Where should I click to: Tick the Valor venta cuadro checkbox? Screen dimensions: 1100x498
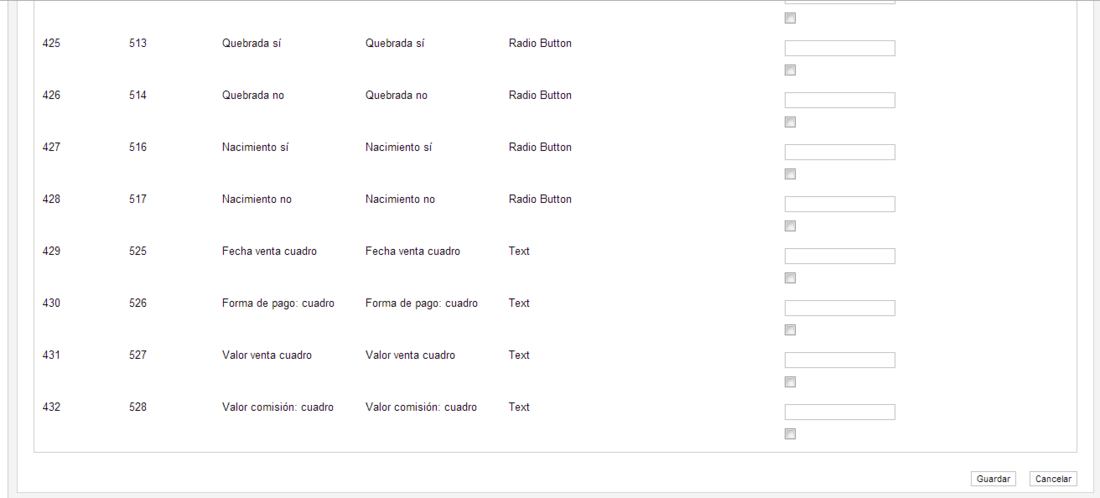tap(790, 382)
